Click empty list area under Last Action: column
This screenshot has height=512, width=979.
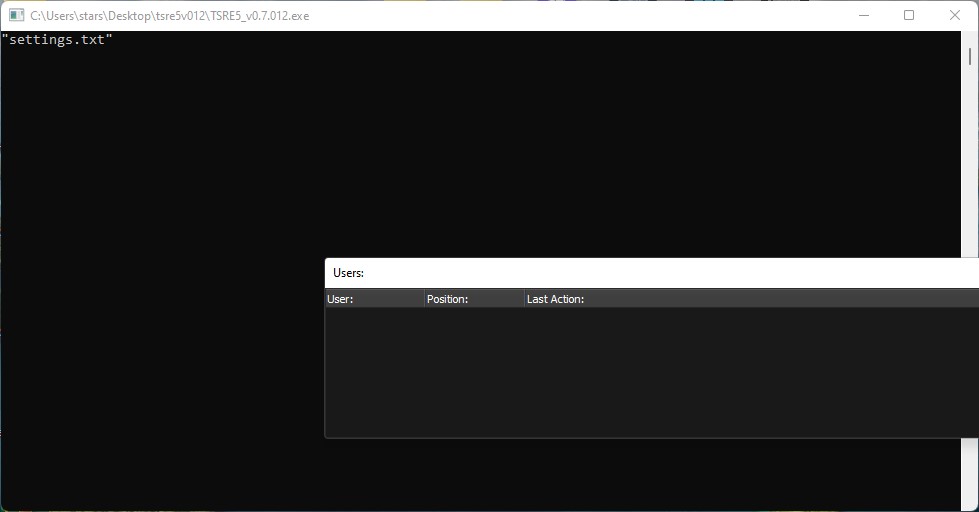coord(750,370)
